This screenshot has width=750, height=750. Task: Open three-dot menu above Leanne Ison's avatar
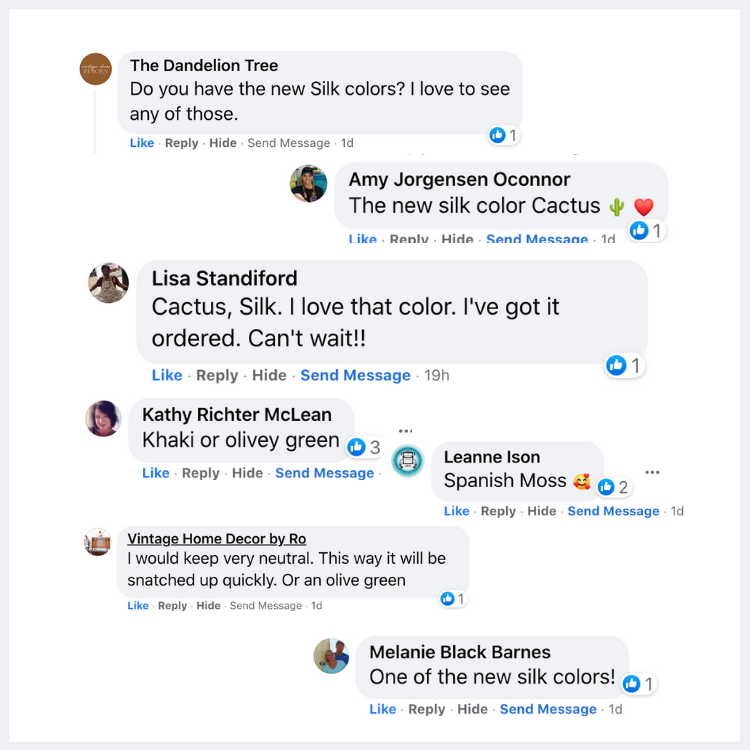coord(405,432)
